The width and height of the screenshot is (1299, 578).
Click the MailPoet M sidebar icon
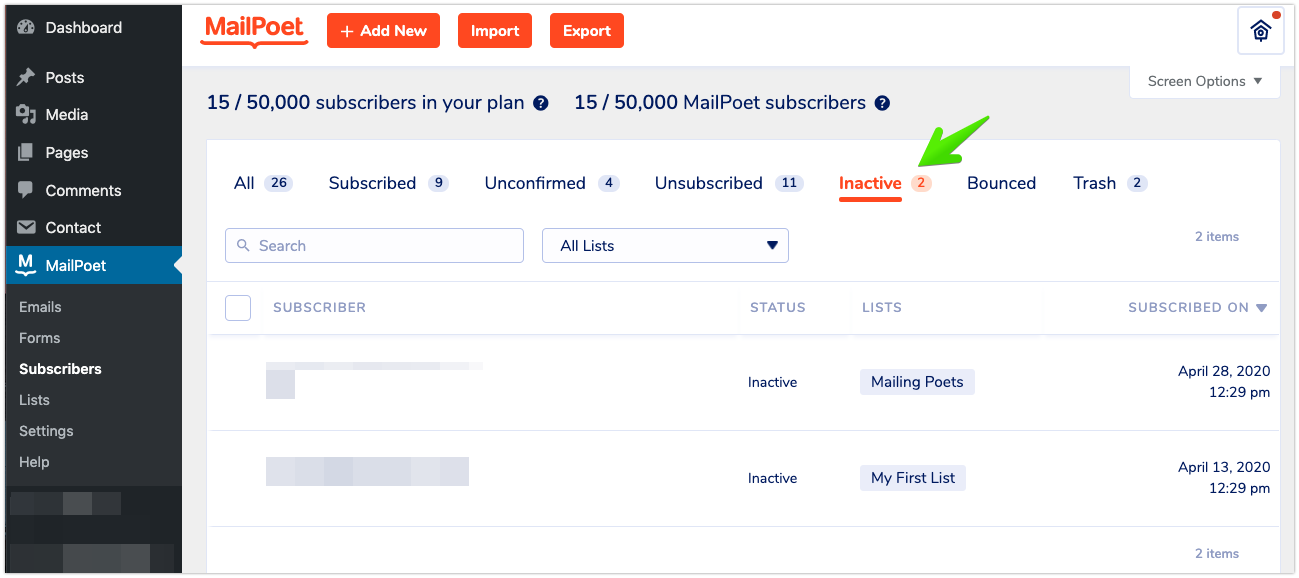point(26,265)
